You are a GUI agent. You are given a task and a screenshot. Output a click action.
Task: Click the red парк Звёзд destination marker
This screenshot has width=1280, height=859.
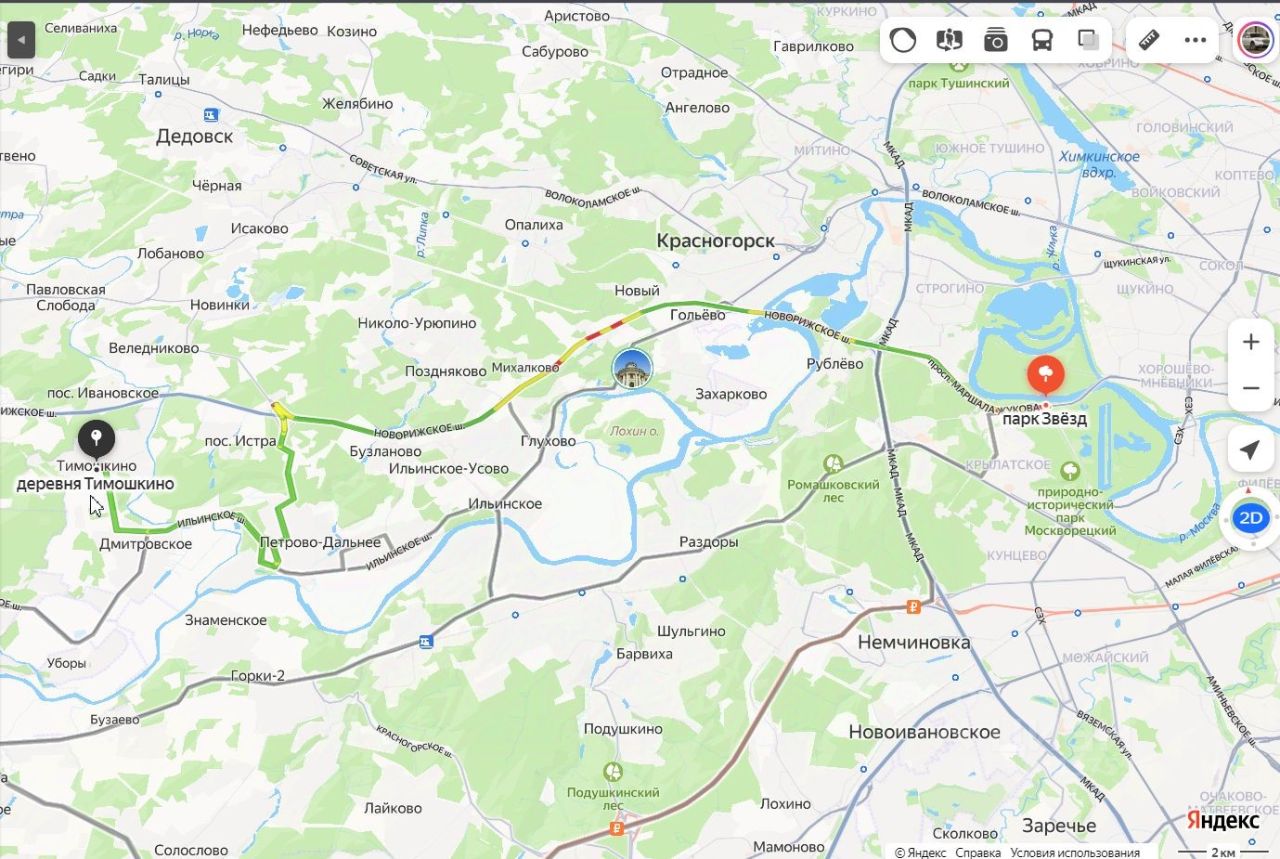pyautogui.click(x=1046, y=377)
